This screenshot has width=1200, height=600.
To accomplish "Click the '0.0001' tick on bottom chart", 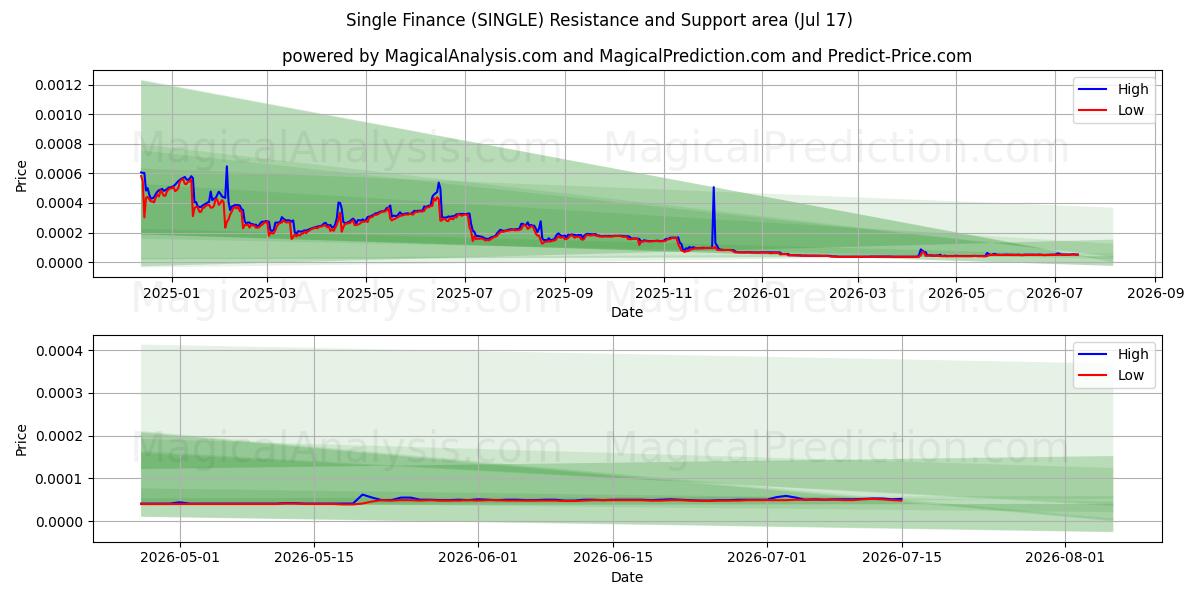I will (x=60, y=479).
